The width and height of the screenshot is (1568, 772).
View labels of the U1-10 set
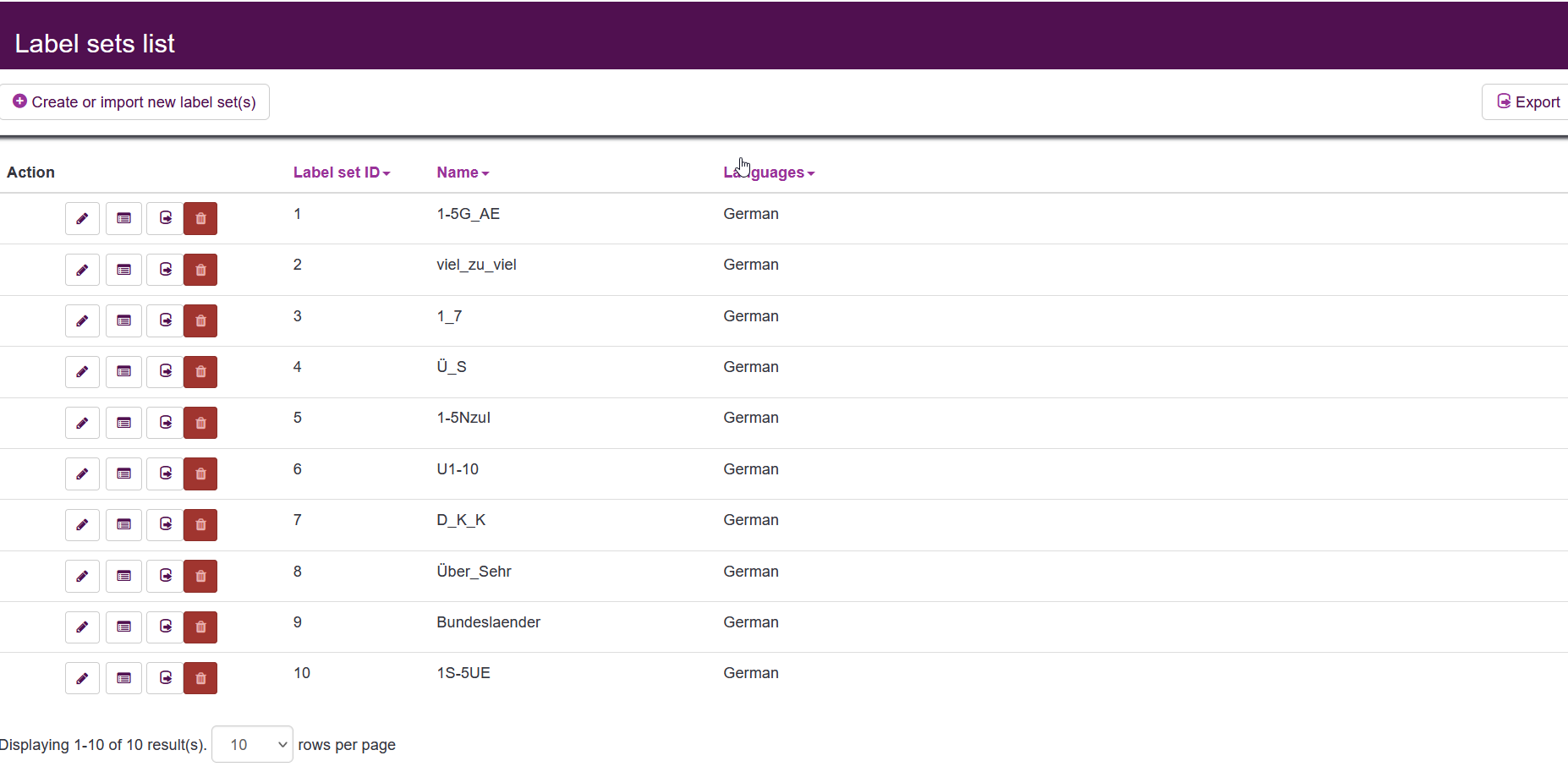123,474
